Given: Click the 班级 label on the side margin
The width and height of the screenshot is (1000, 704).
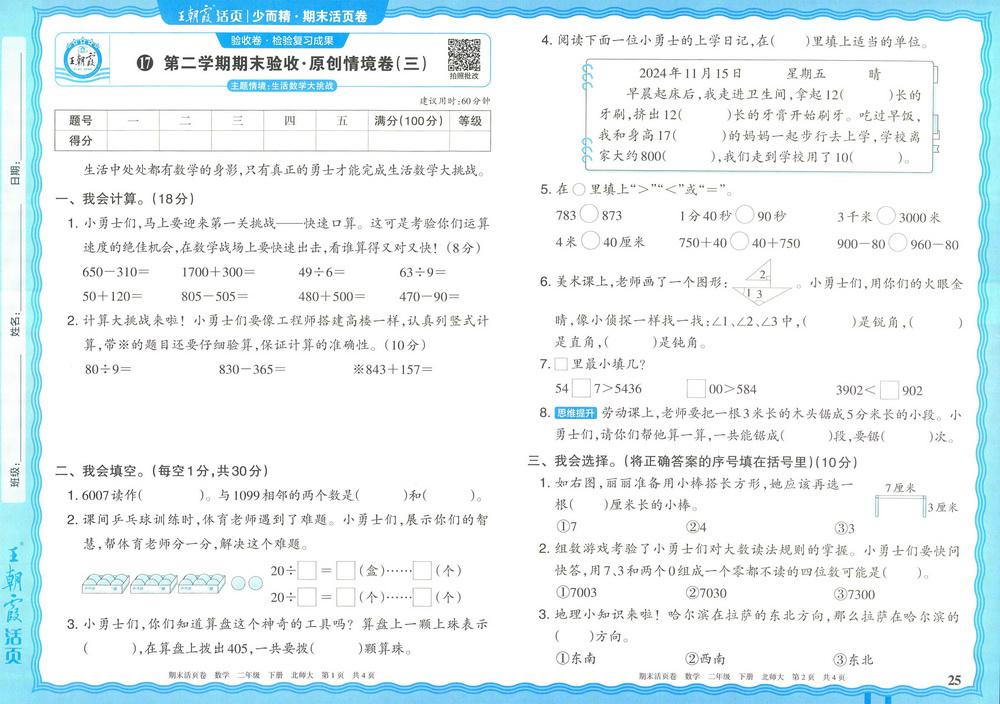Looking at the screenshot, I should point(16,476).
